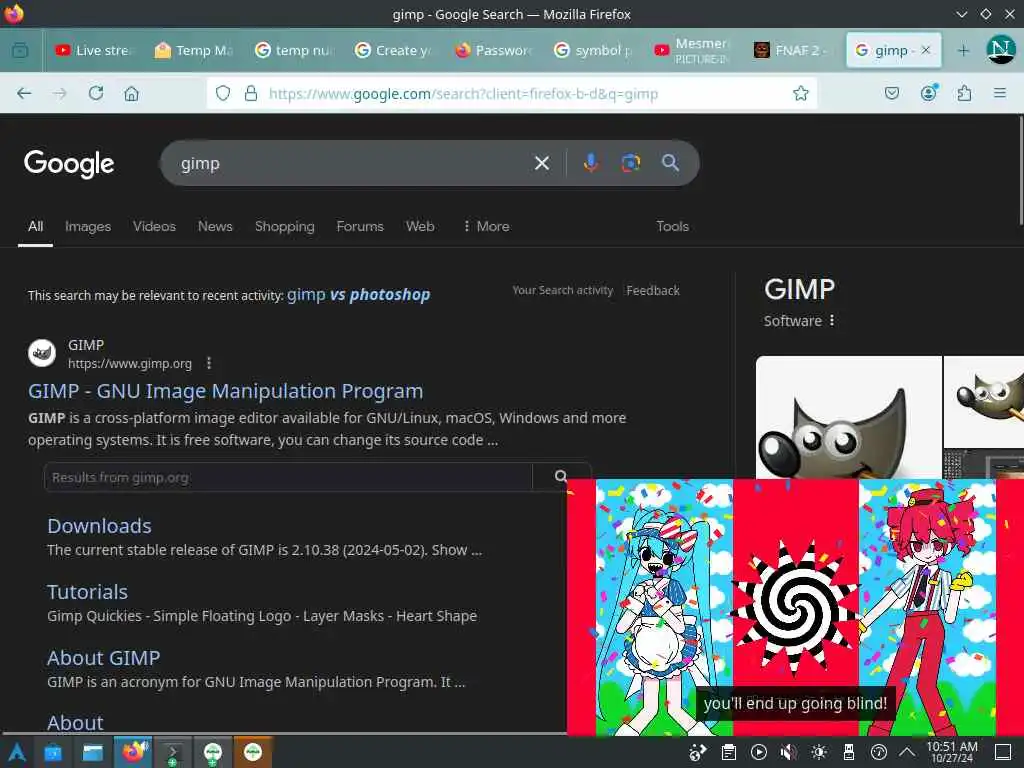Open Your Search activity link
Viewport: 1024px width, 768px height.
pyautogui.click(x=562, y=290)
